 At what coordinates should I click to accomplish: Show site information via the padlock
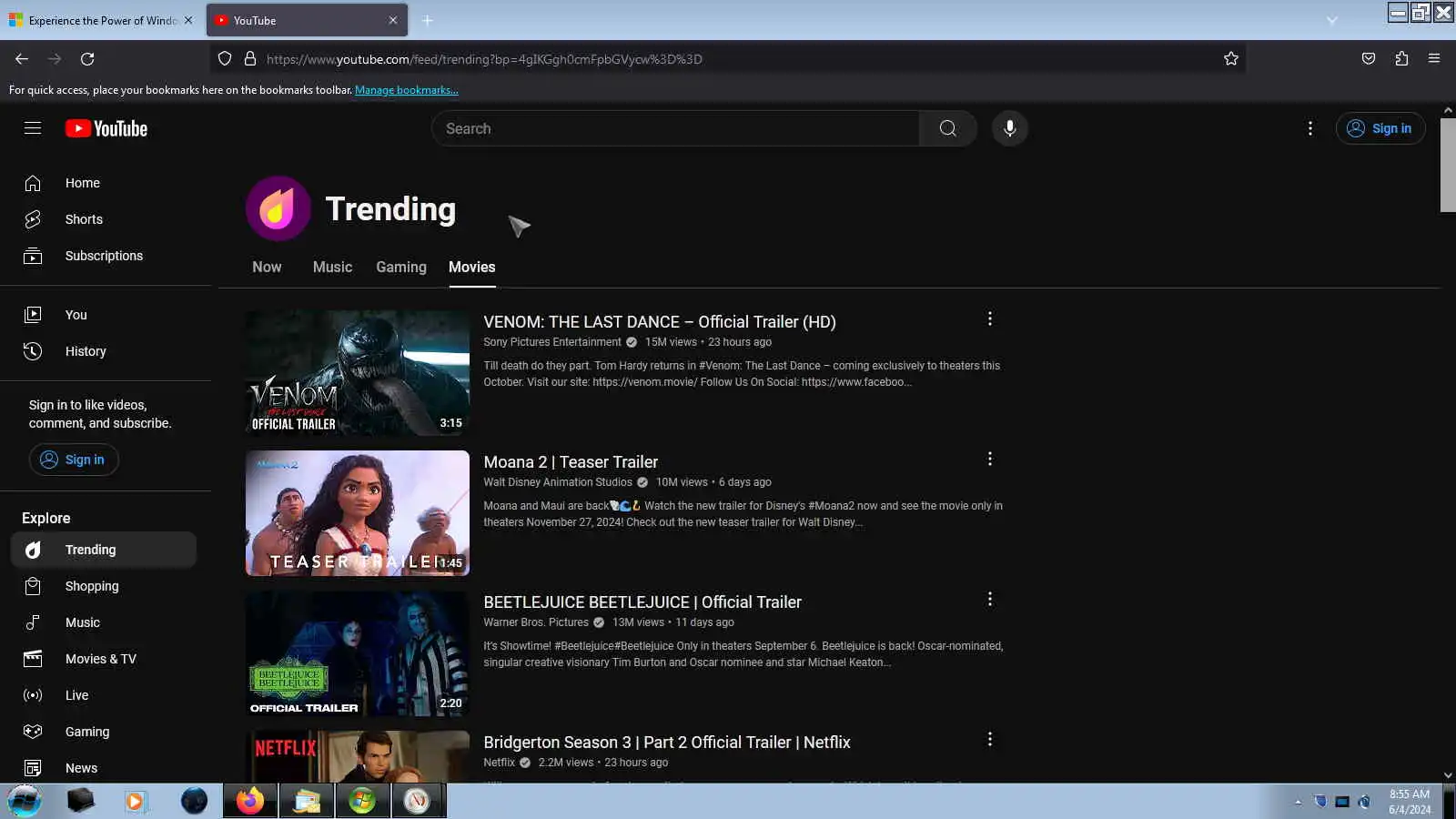coord(250,59)
